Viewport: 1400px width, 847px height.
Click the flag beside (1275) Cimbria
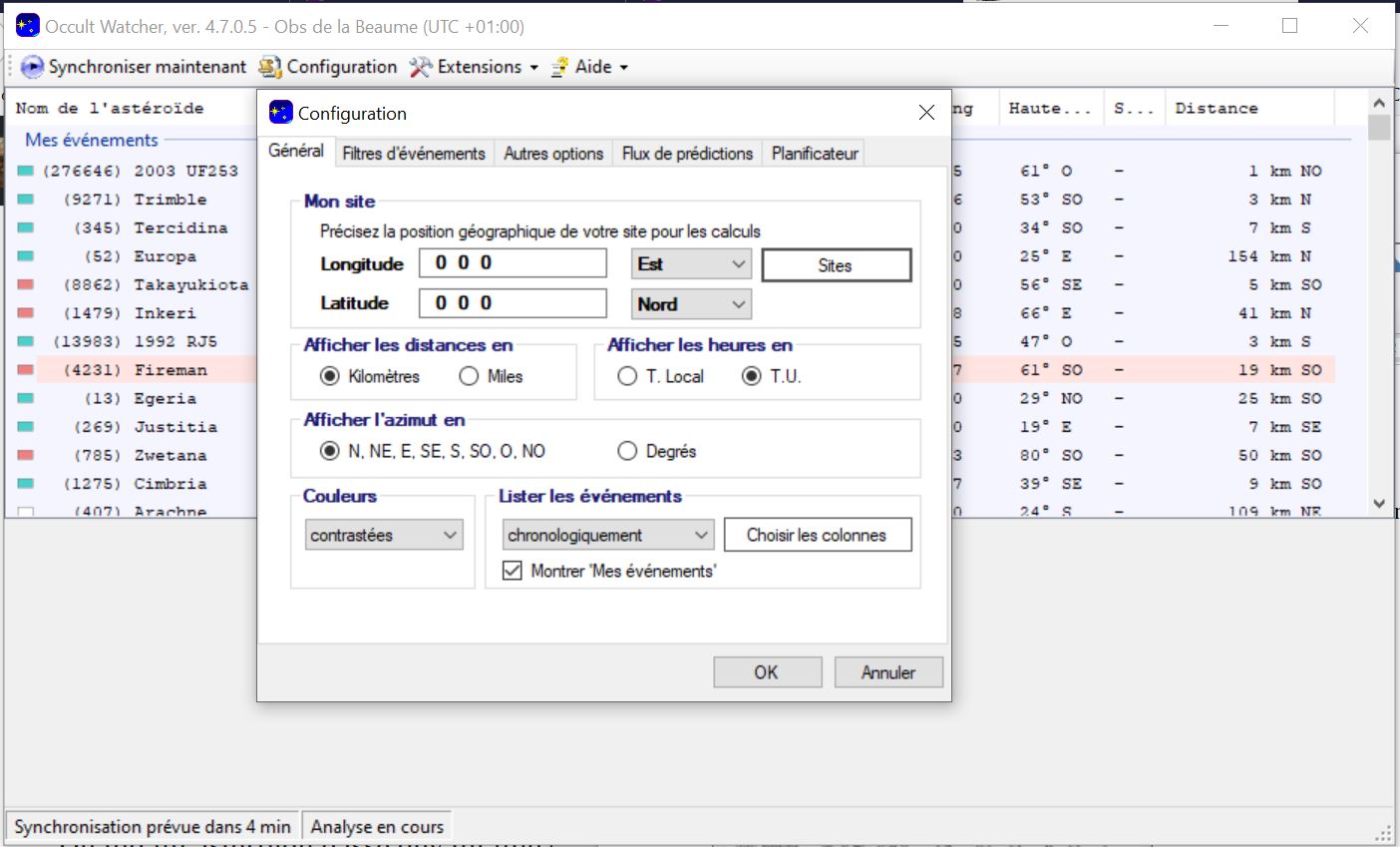26,484
